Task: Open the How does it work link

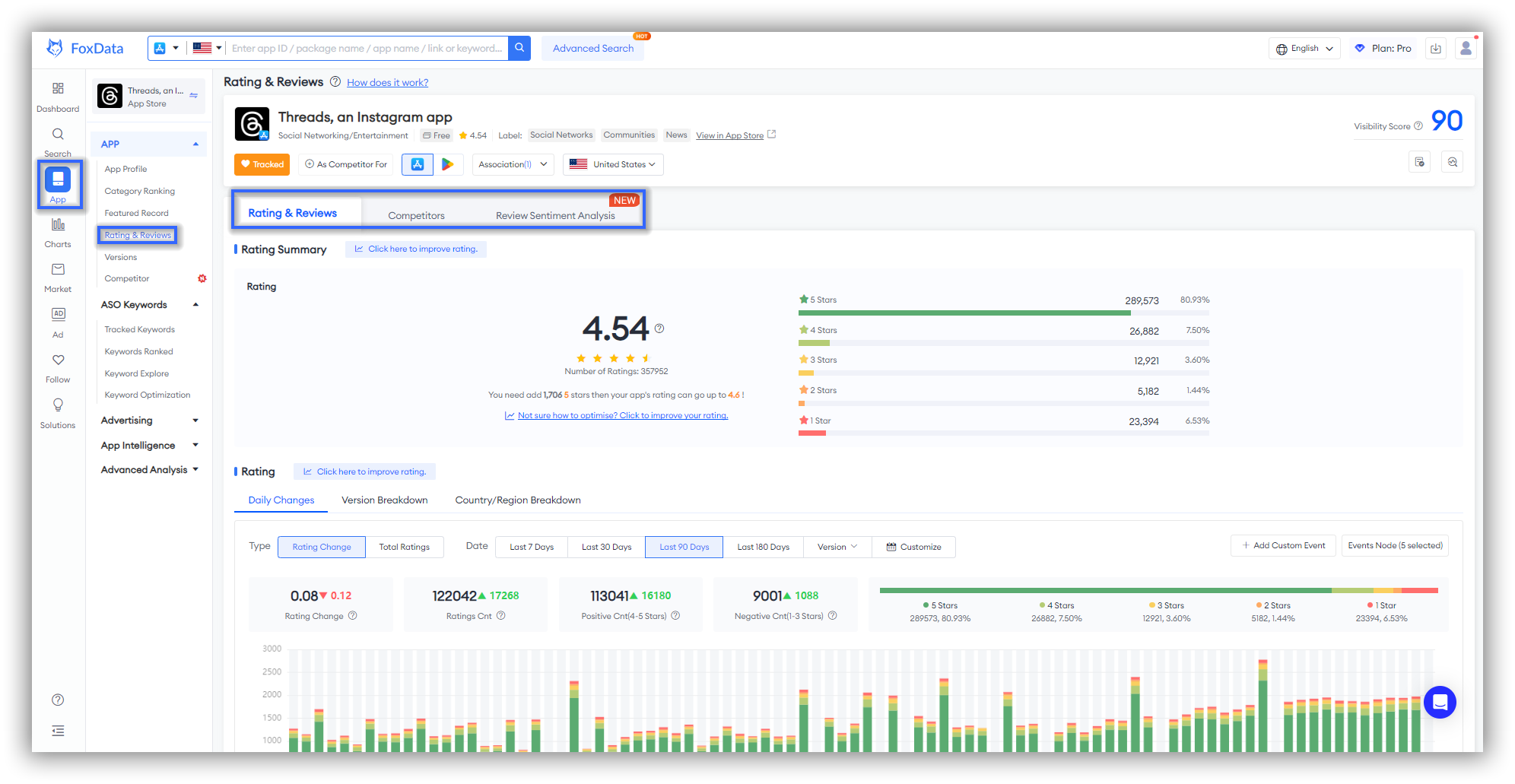Action: (388, 83)
